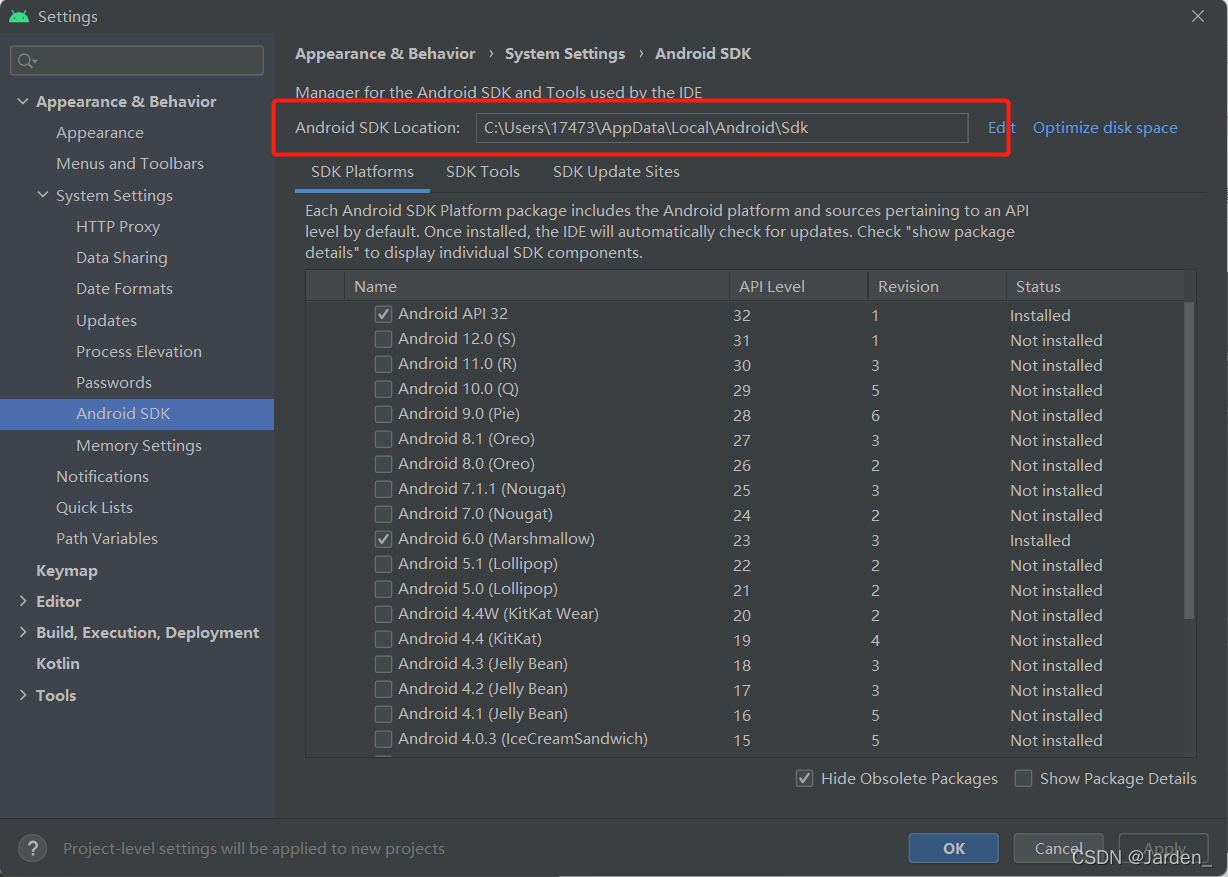Check the Android 7.0 (Nougat) checkbox

[x=383, y=514]
